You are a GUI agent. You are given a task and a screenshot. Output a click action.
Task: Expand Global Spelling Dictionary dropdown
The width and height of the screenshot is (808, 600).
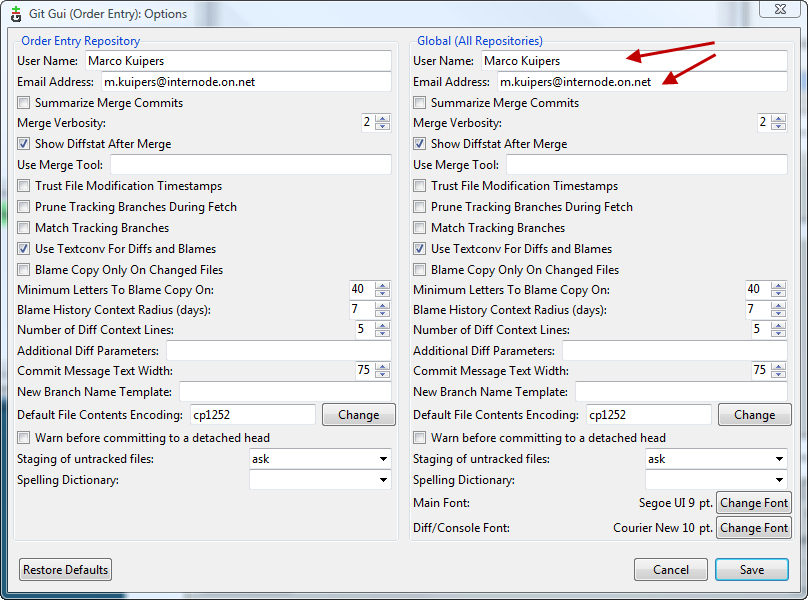coord(716,480)
